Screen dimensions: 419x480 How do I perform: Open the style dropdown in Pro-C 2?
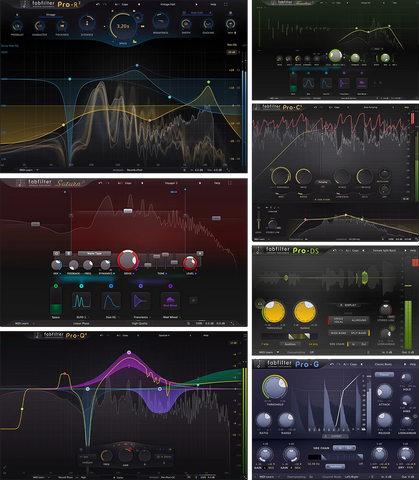tap(323, 182)
